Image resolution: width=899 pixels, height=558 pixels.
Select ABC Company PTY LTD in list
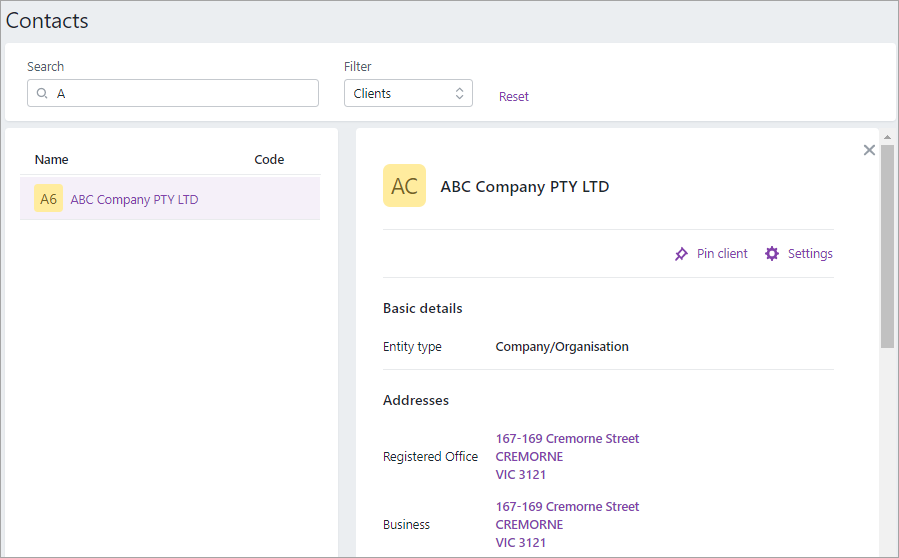[134, 200]
